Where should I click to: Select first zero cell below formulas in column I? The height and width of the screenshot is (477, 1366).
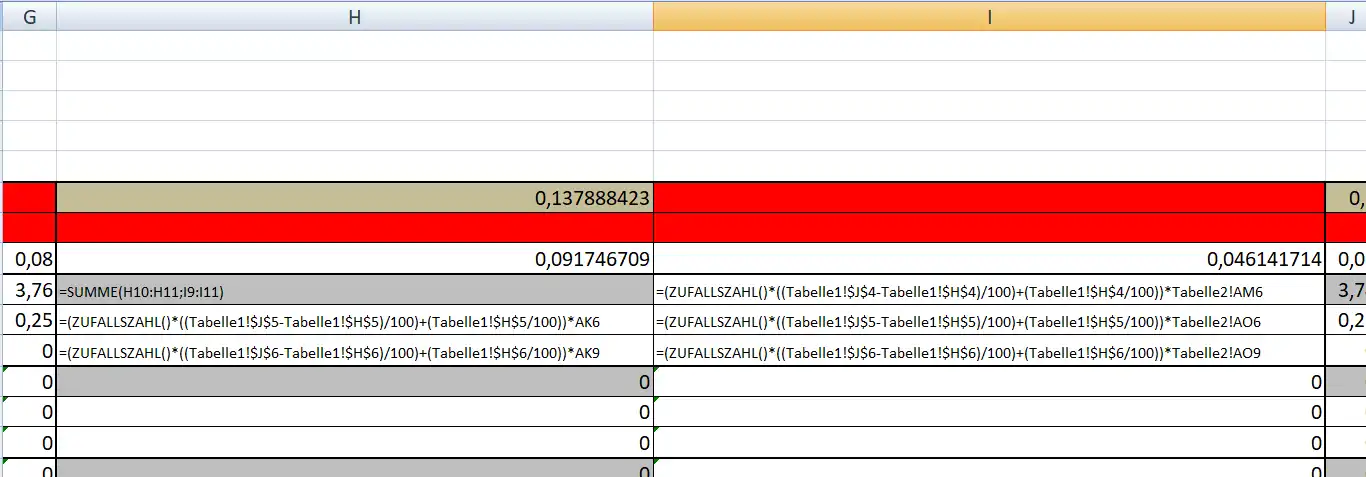[x=989, y=381]
